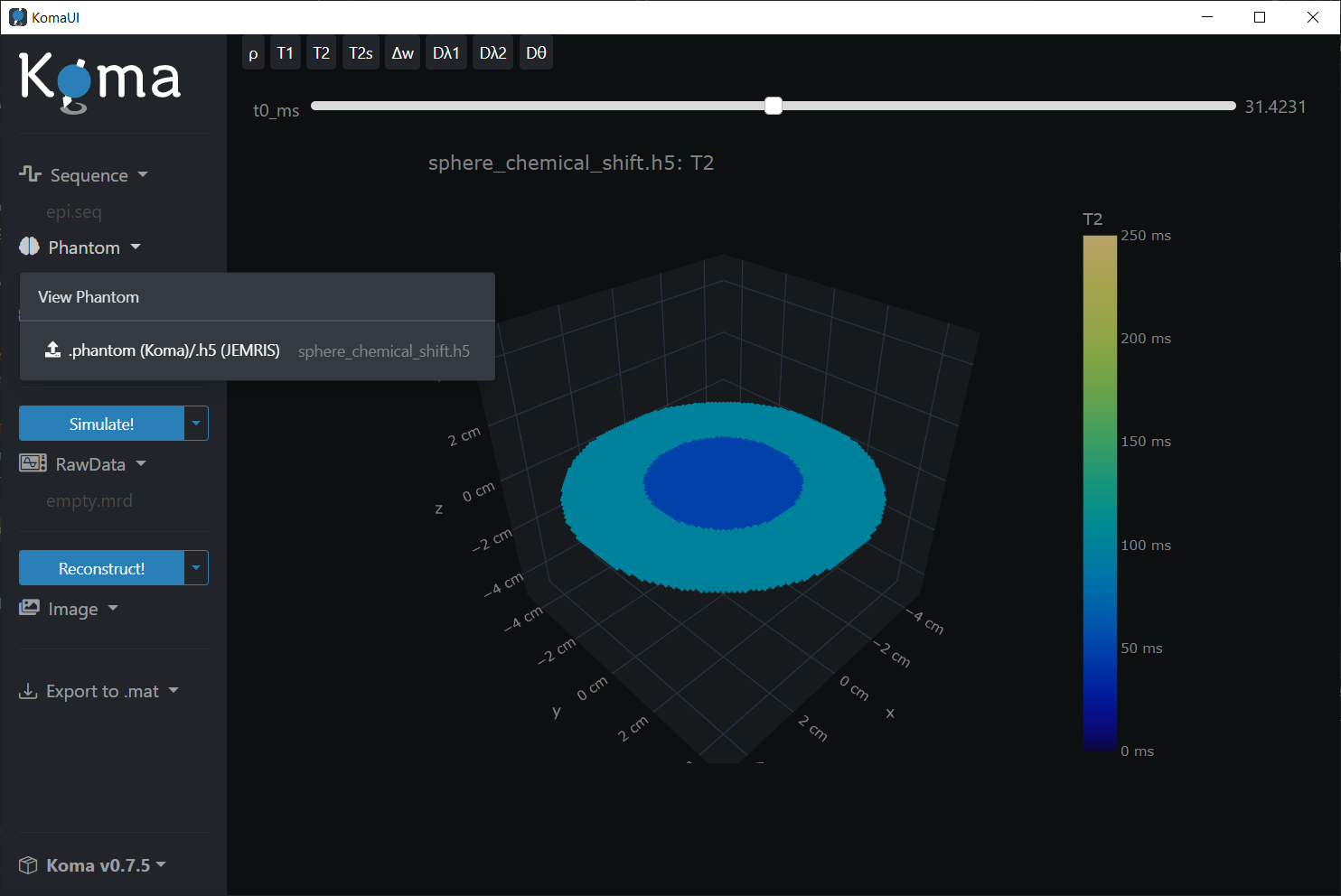The height and width of the screenshot is (896, 1341).
Task: Choose the .phantom (Koma)/.h5 (JEMRIS) load option
Action: (x=174, y=350)
